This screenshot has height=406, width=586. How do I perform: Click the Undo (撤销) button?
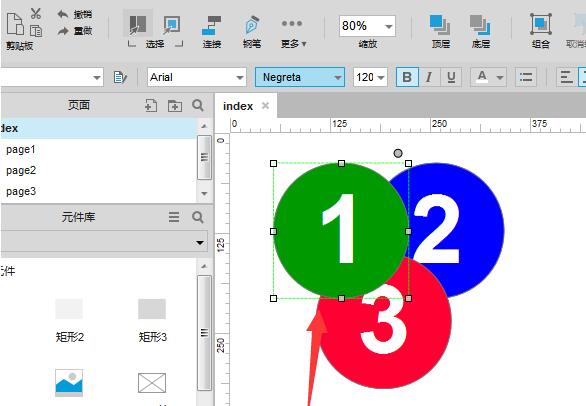pyautogui.click(x=75, y=14)
